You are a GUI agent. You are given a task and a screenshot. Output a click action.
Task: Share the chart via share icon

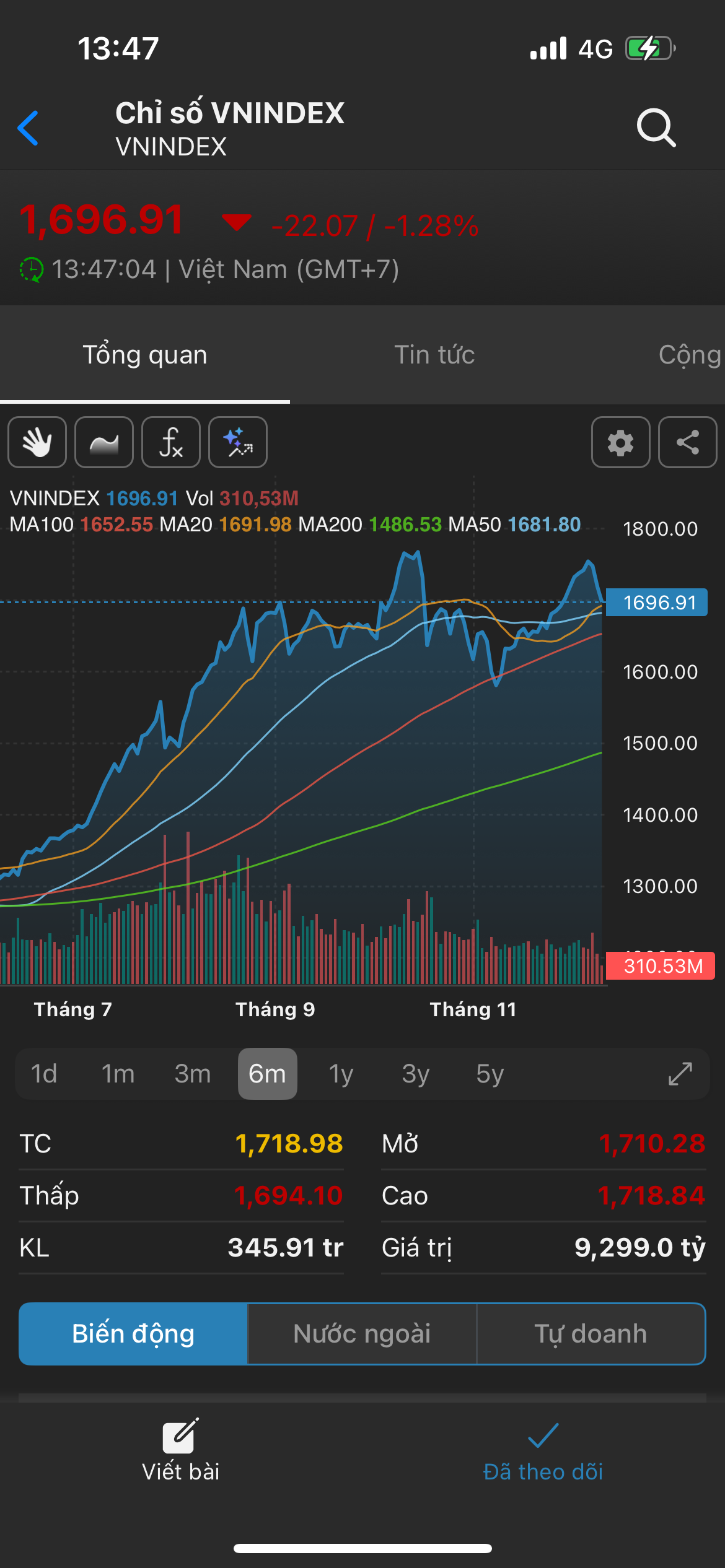pyautogui.click(x=687, y=442)
